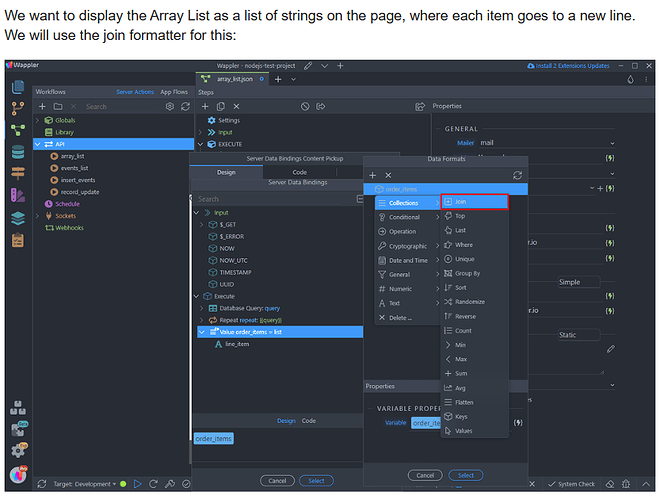Expand the Sockets tree node
Viewport: 660px width, 500px height.
pos(37,216)
